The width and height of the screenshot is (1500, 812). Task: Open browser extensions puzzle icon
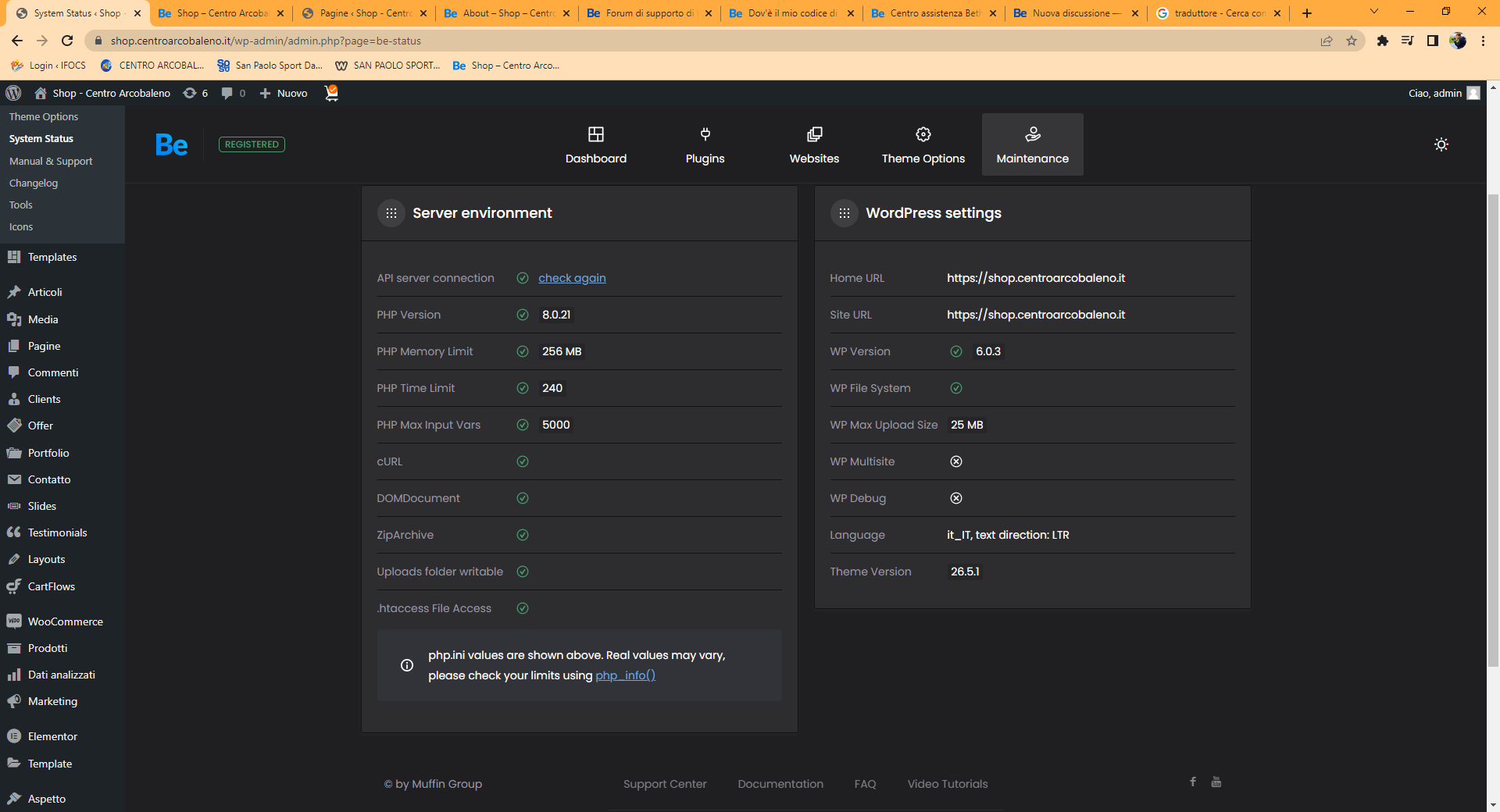pyautogui.click(x=1382, y=41)
